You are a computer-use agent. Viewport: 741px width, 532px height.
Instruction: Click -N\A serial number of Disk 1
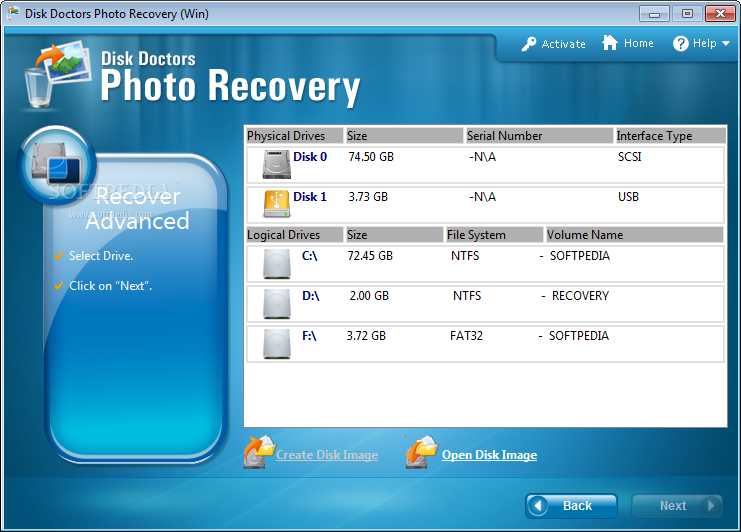482,197
